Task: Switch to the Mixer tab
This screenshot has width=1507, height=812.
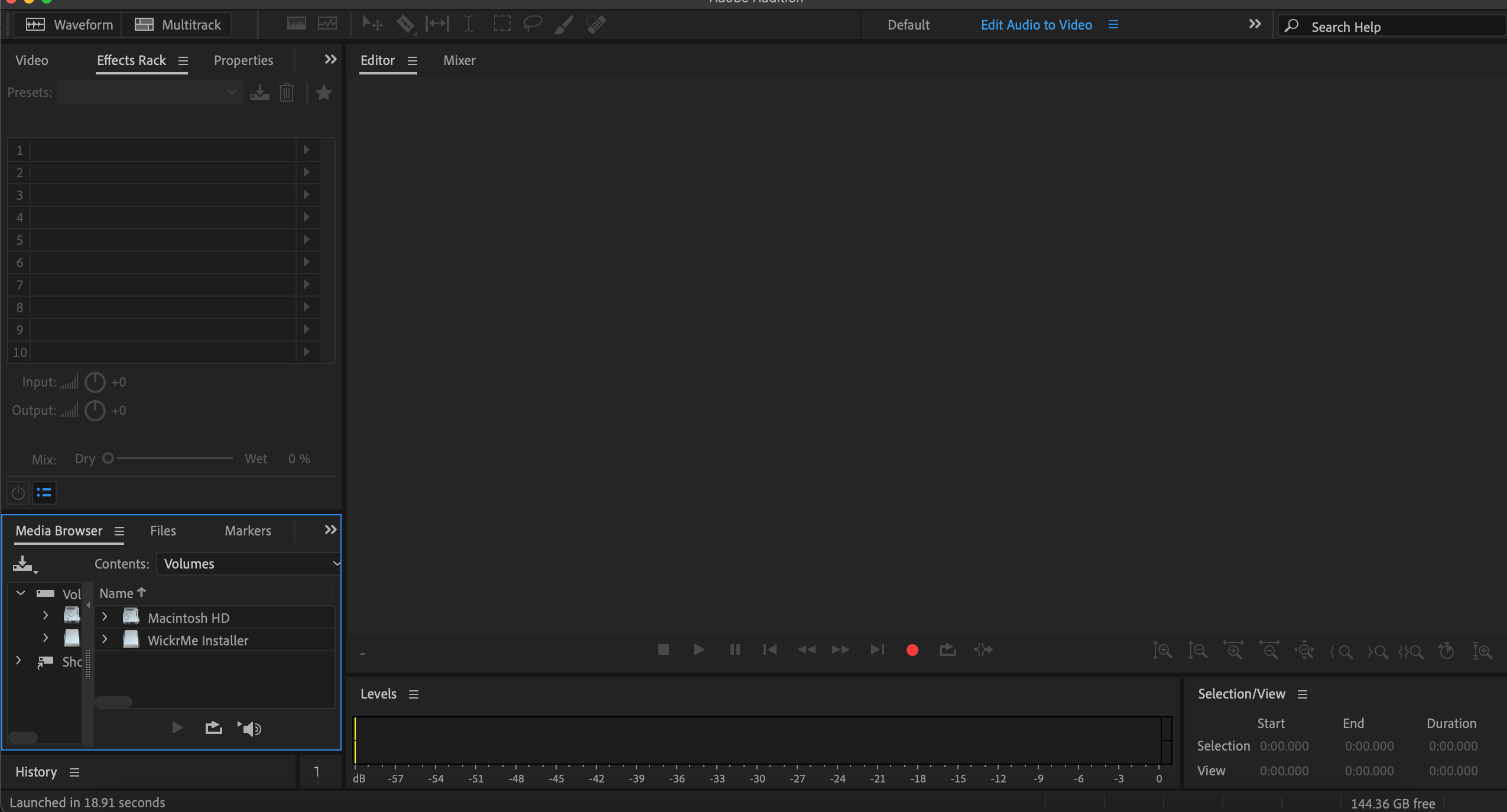Action: [x=459, y=60]
